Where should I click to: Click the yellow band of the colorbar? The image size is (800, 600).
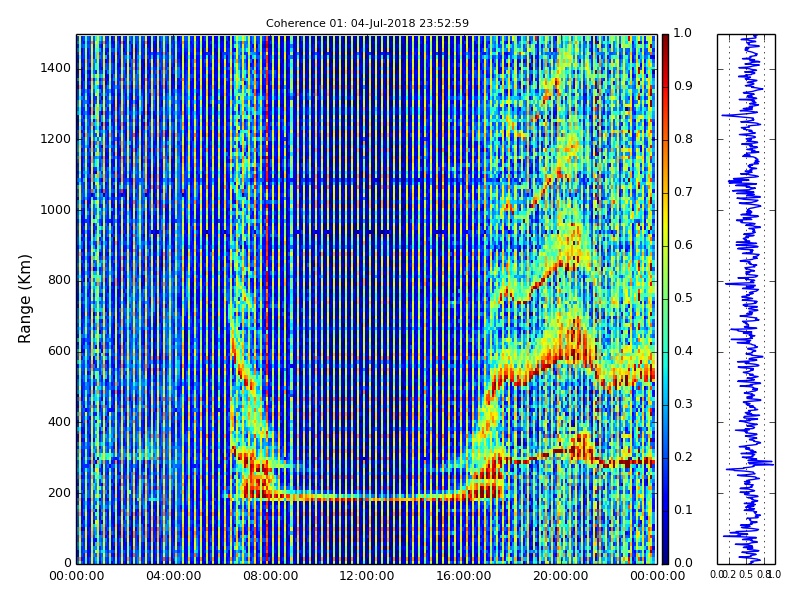coord(665,219)
